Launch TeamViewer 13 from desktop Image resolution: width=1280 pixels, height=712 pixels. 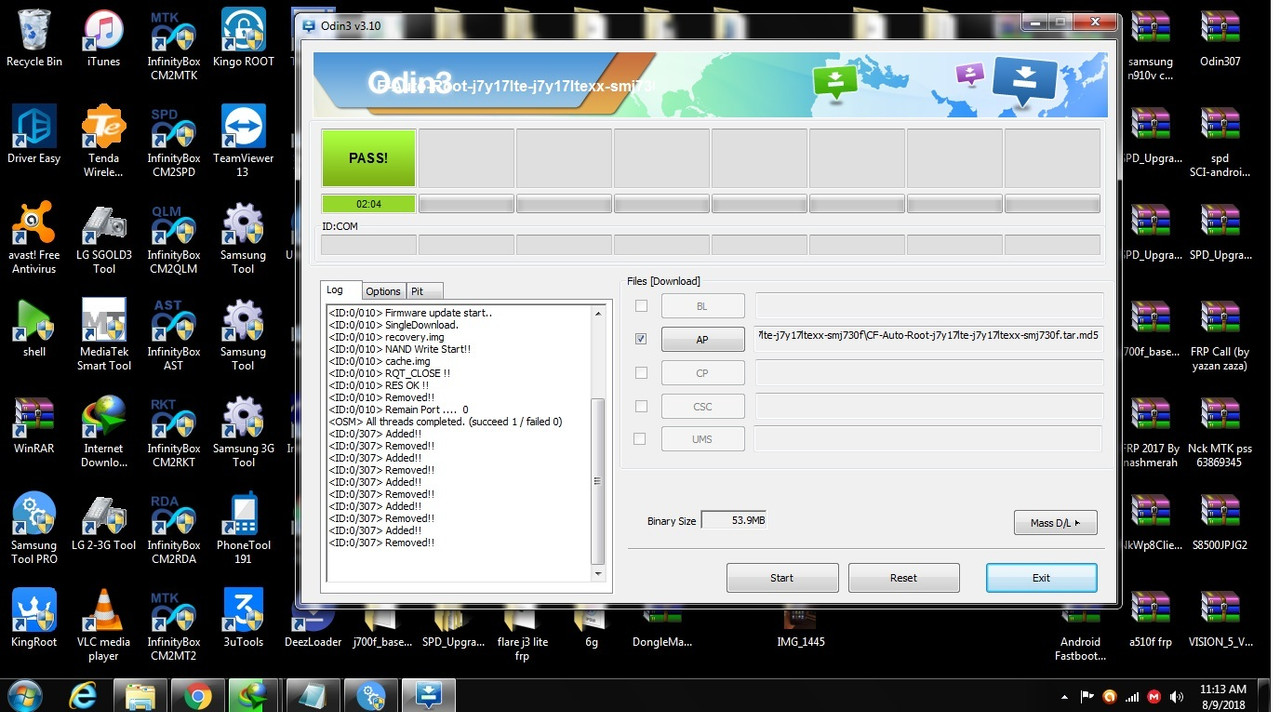(x=243, y=142)
